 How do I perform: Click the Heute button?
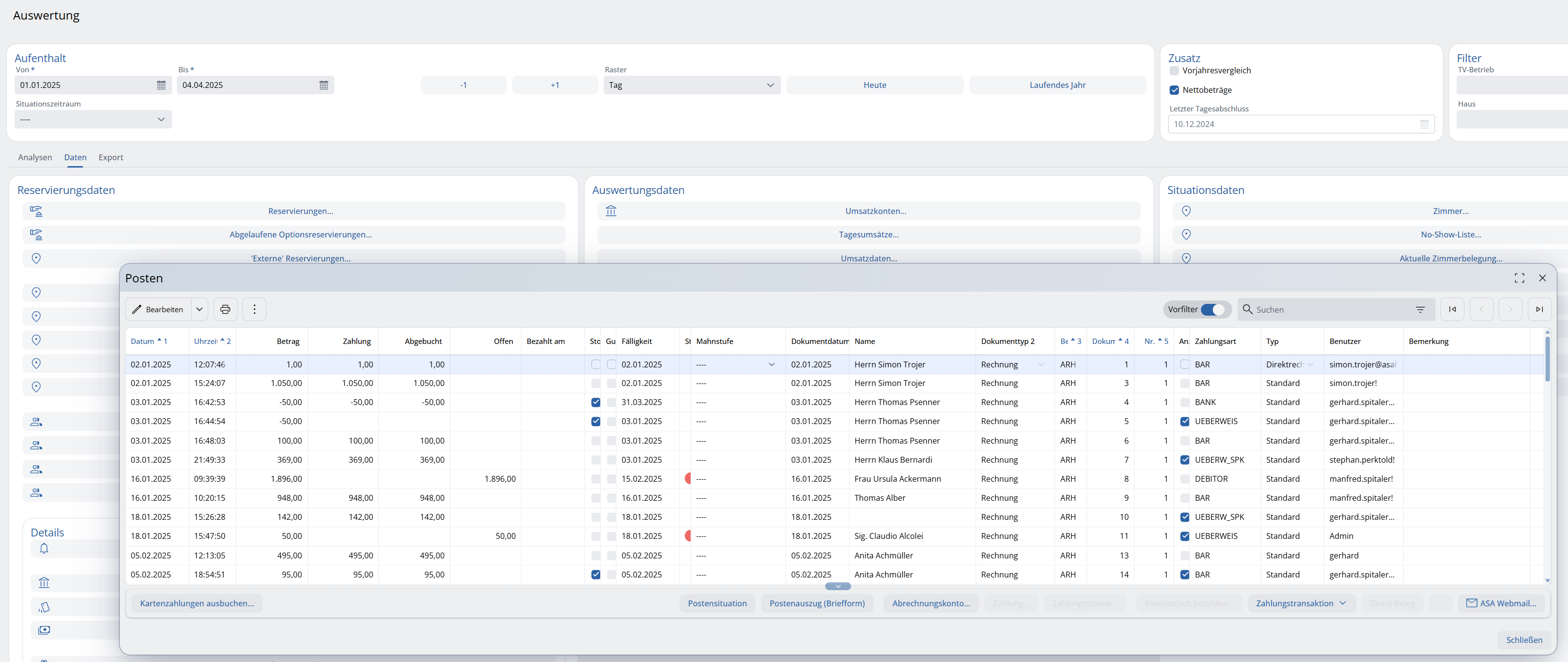[875, 85]
